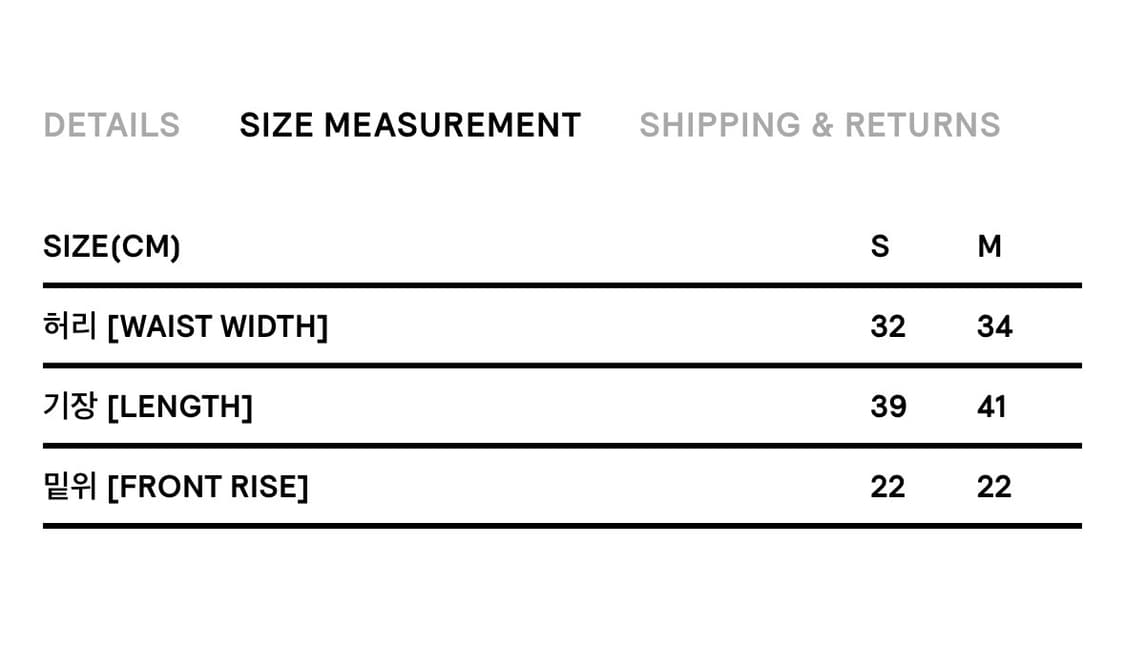Click the Korean word 허리 in waist row

pos(70,326)
